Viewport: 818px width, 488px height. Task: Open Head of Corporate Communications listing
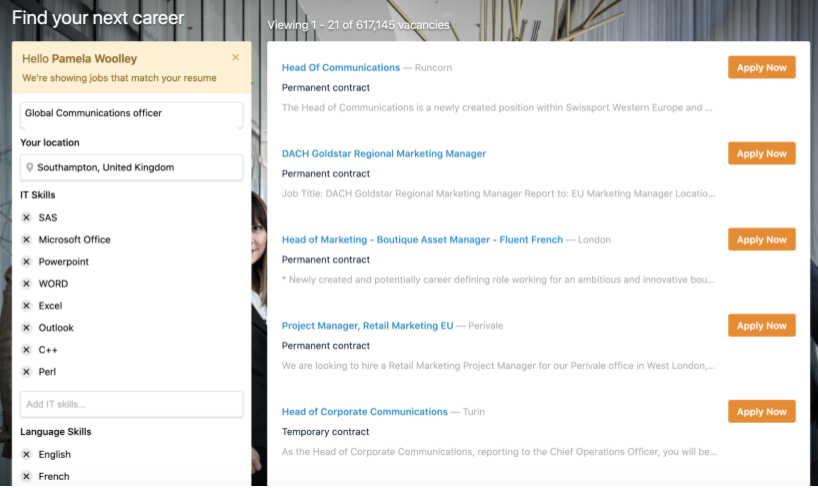[365, 412]
